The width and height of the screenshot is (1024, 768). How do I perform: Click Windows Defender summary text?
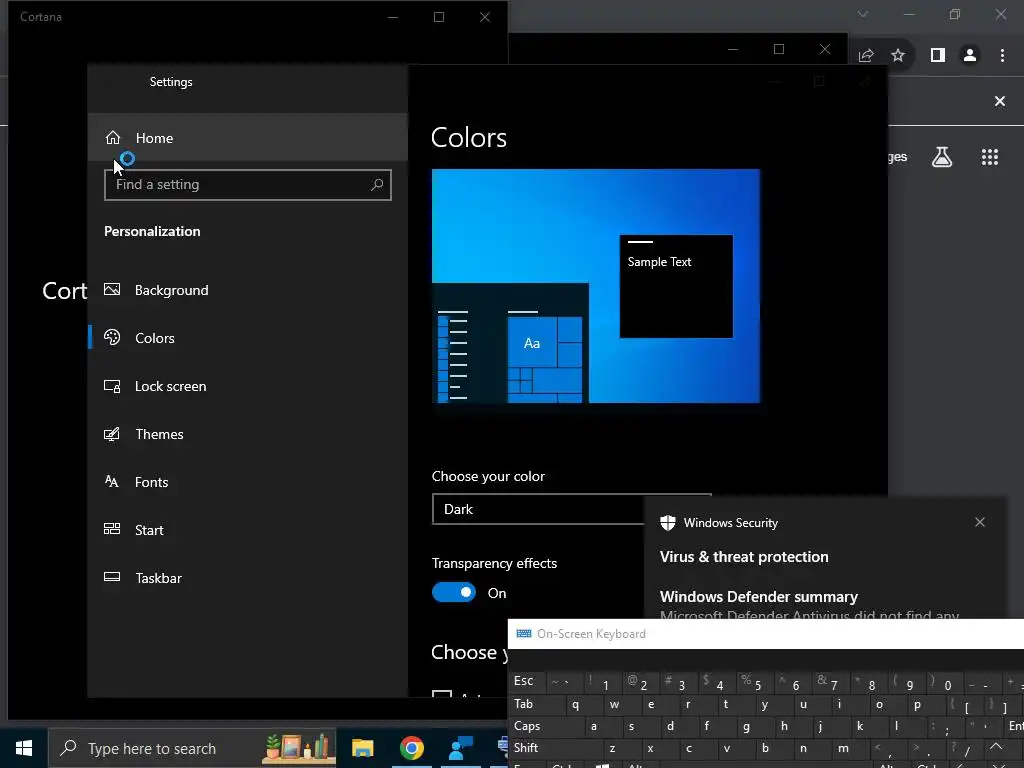point(758,597)
